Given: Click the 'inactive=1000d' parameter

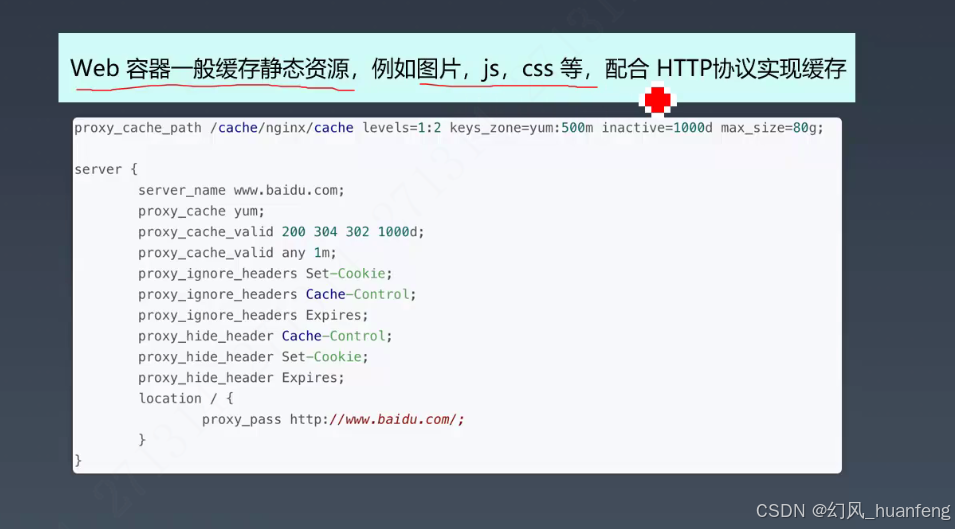Looking at the screenshot, I should (x=657, y=128).
